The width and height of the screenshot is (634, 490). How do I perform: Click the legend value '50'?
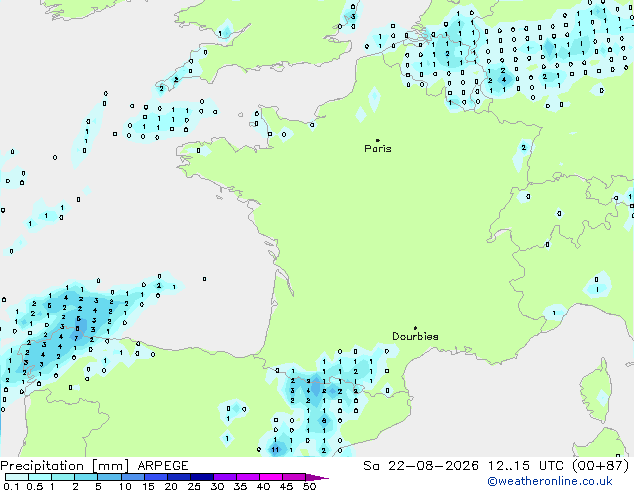click(x=309, y=486)
